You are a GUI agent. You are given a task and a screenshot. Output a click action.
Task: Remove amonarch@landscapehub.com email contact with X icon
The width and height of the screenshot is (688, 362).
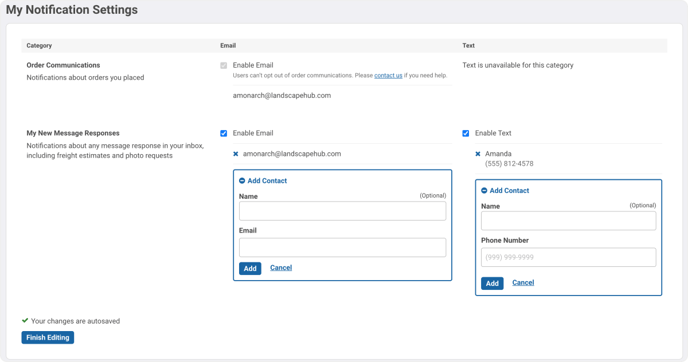[x=236, y=154]
